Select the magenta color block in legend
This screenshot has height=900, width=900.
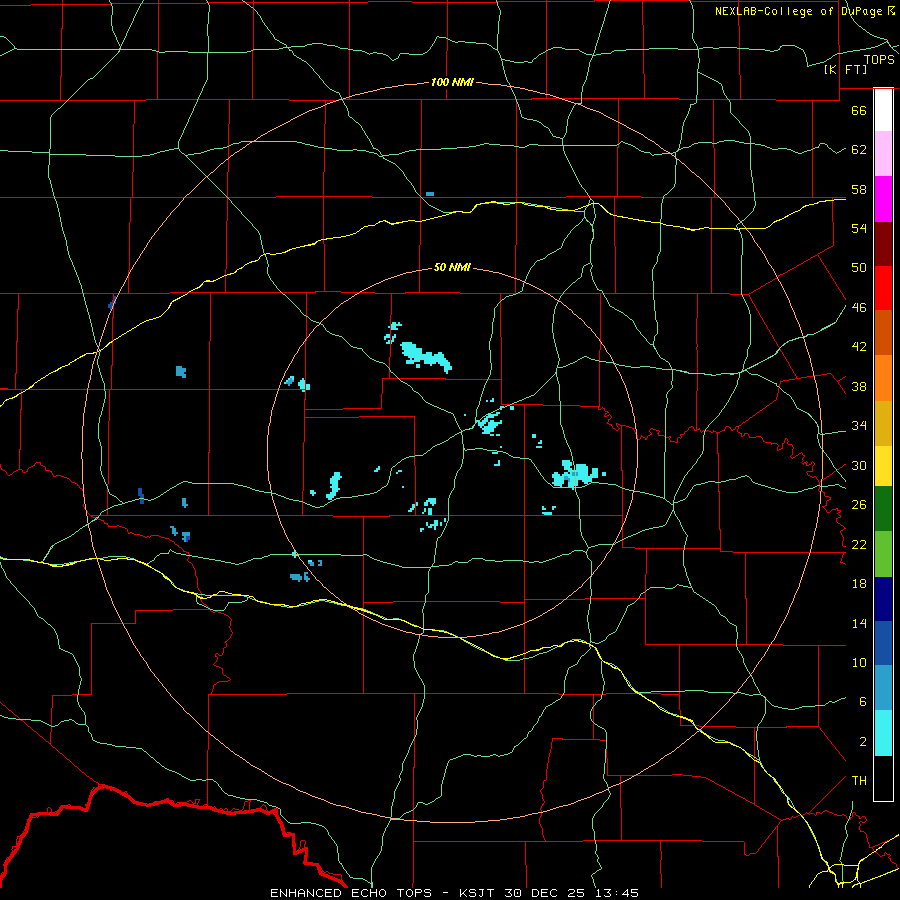point(883,199)
